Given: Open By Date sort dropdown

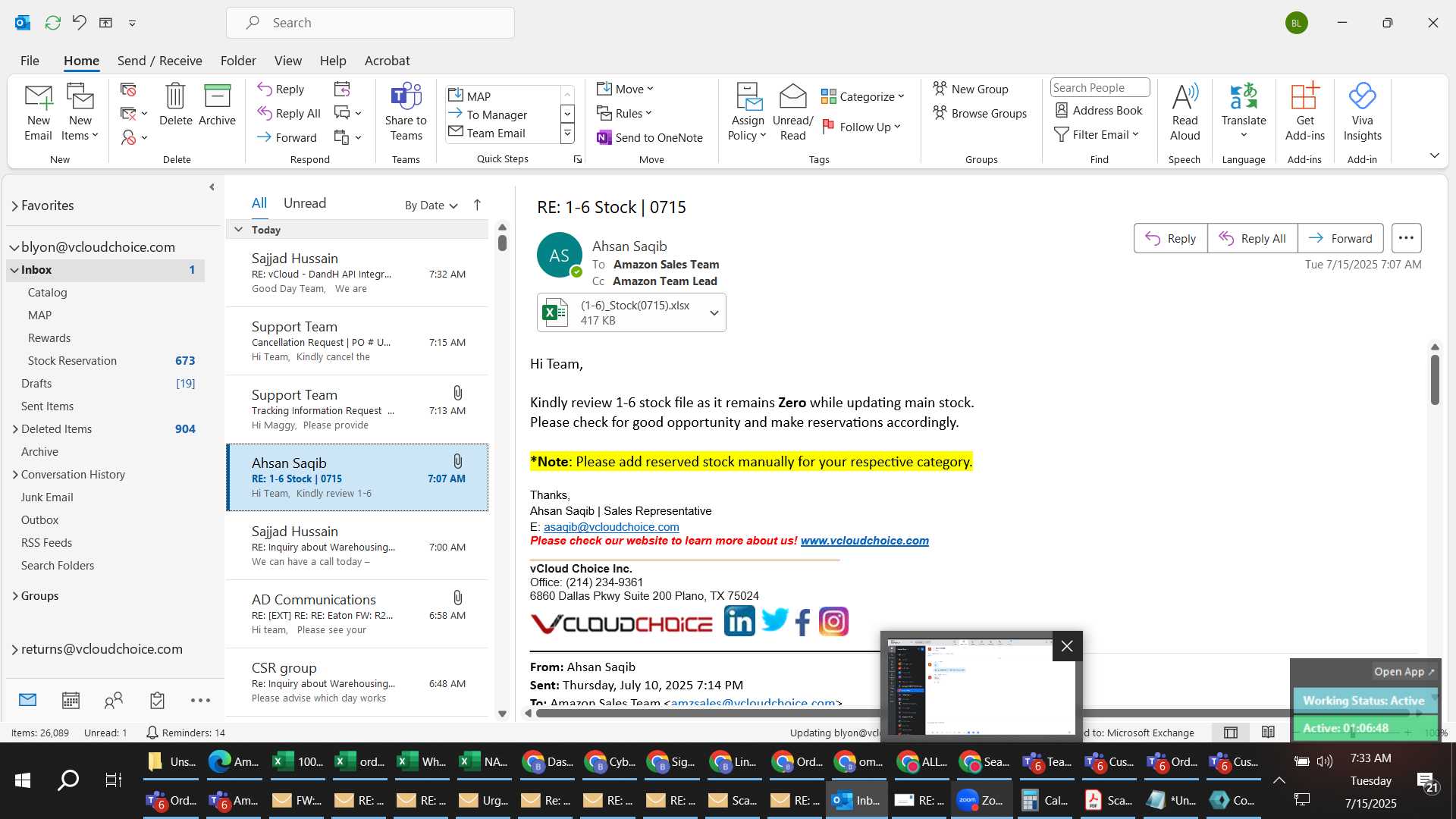Looking at the screenshot, I should point(431,205).
